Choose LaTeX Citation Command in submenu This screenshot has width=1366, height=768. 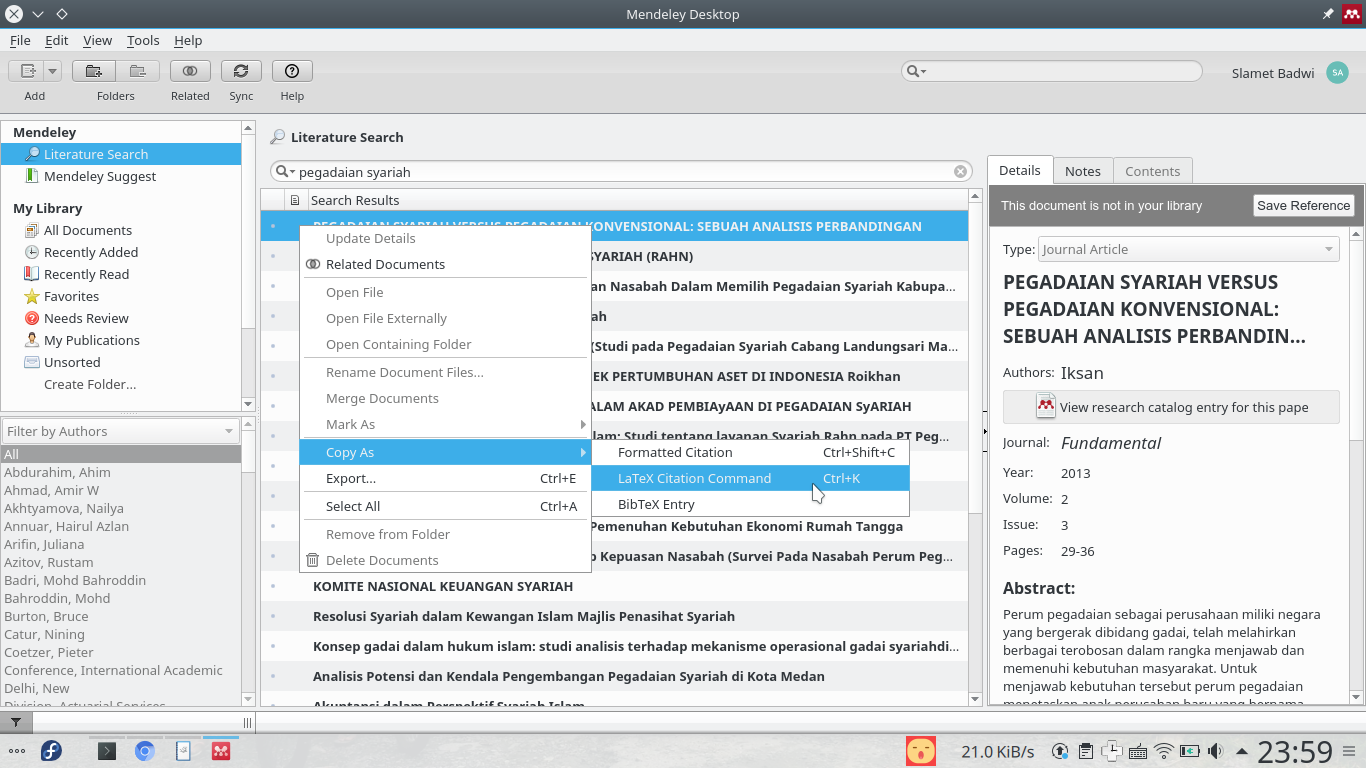tap(750, 478)
